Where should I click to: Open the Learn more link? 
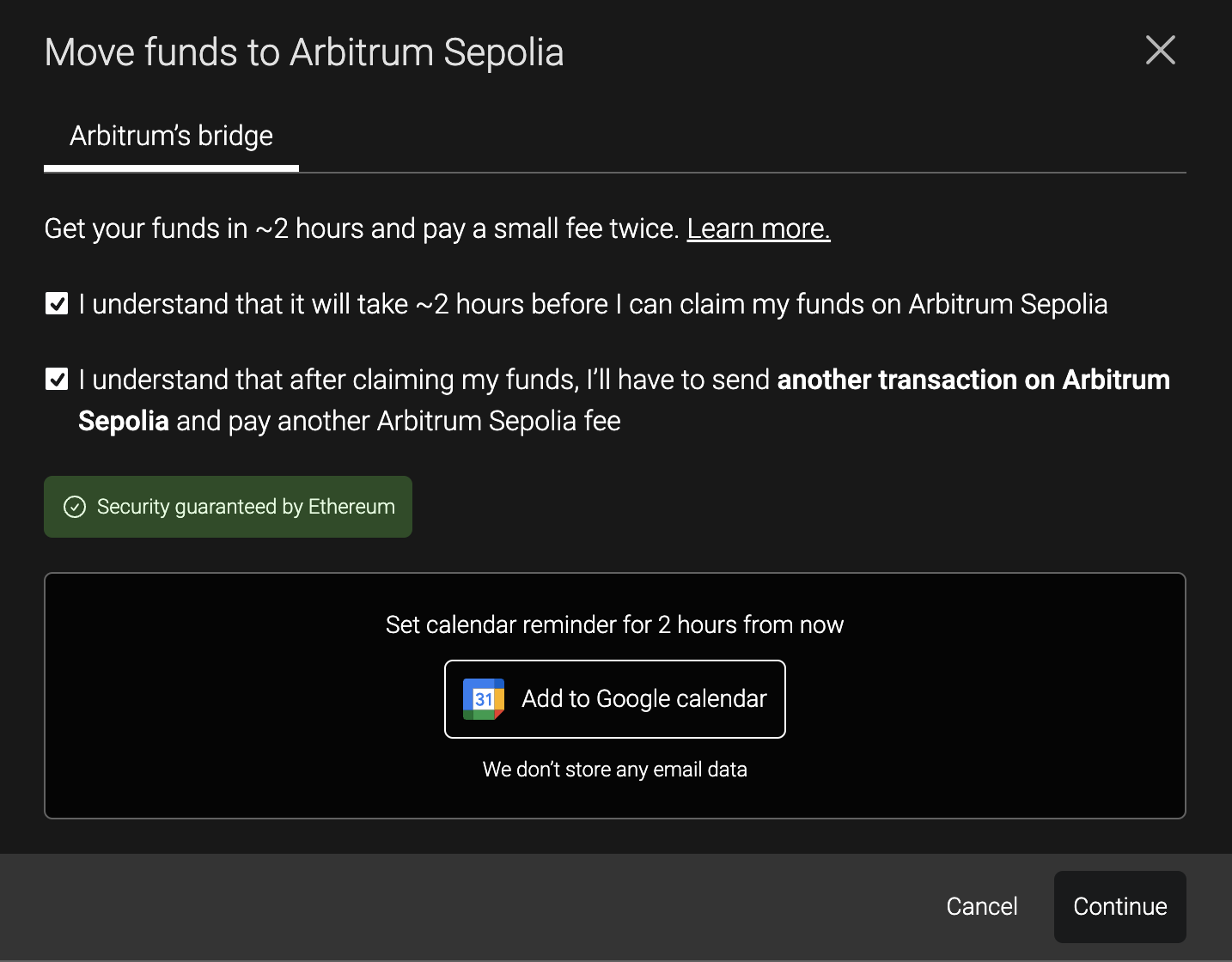coord(759,228)
